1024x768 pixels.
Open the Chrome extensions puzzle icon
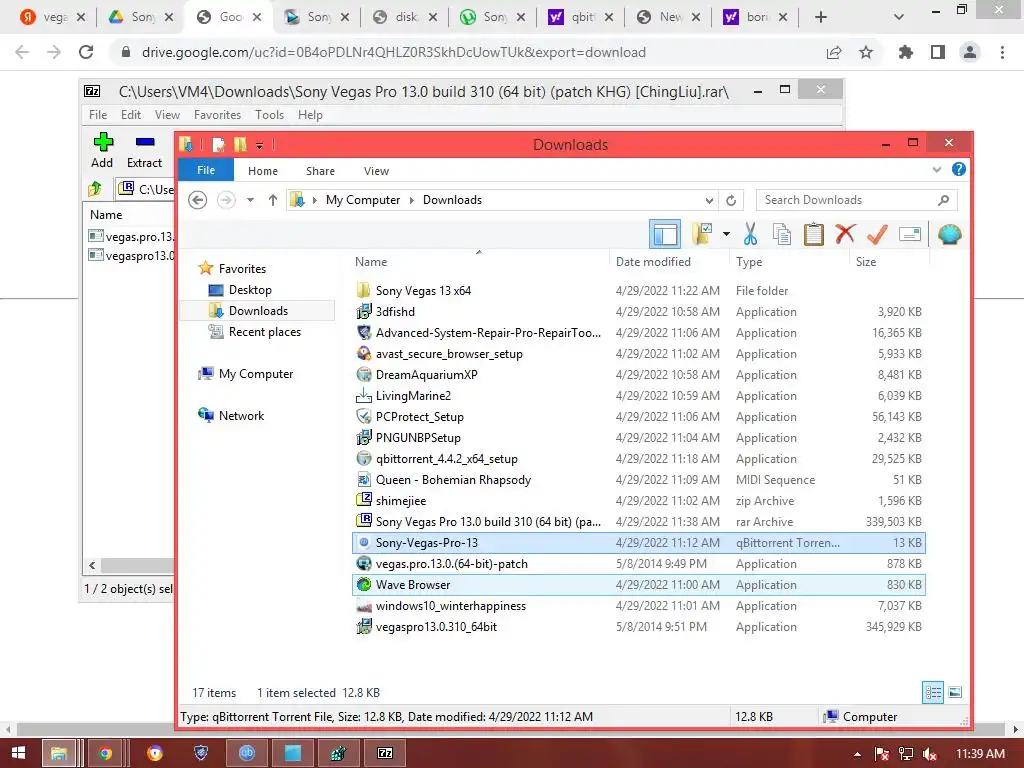(x=905, y=52)
